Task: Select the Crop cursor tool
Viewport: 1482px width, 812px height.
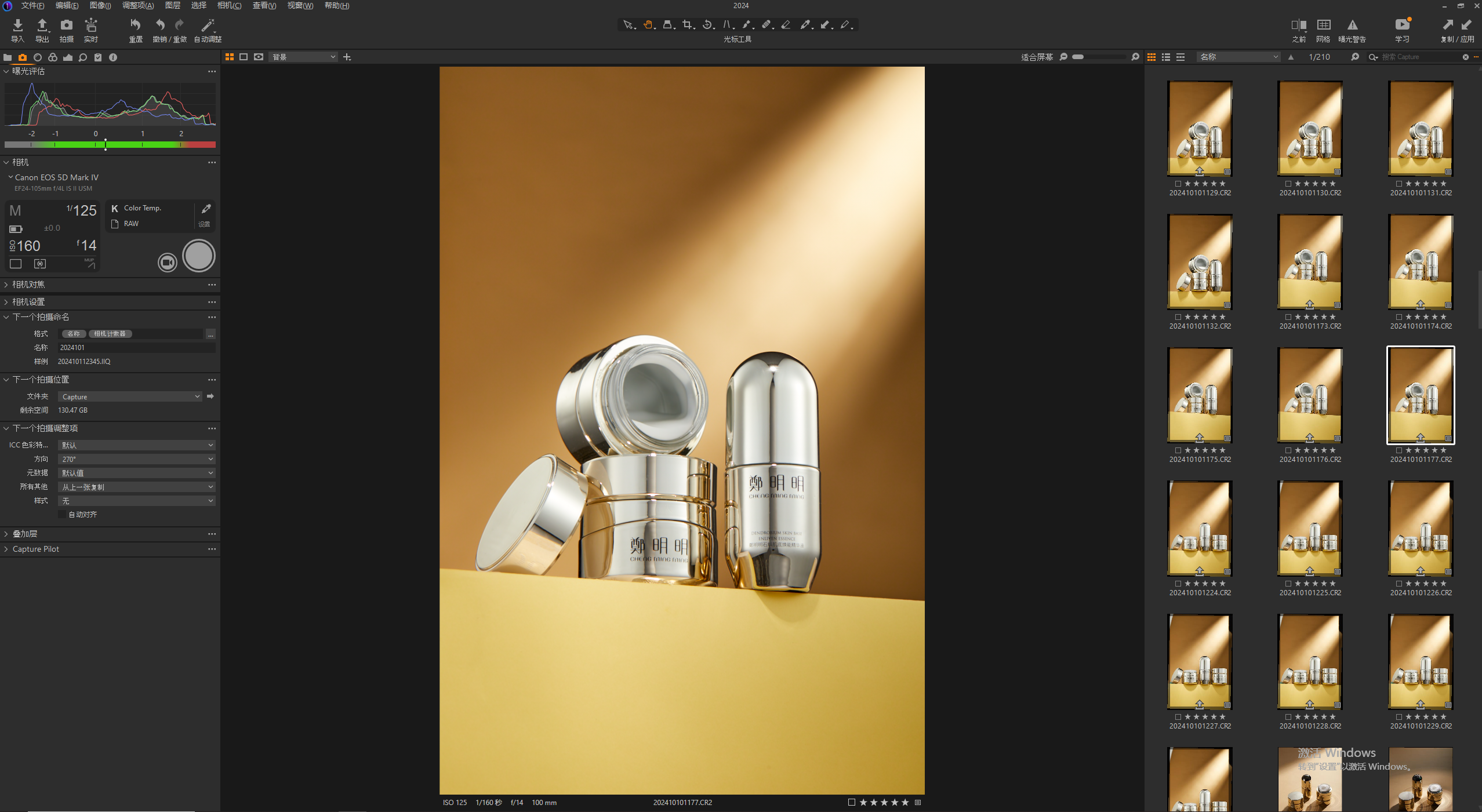Action: coord(688,25)
